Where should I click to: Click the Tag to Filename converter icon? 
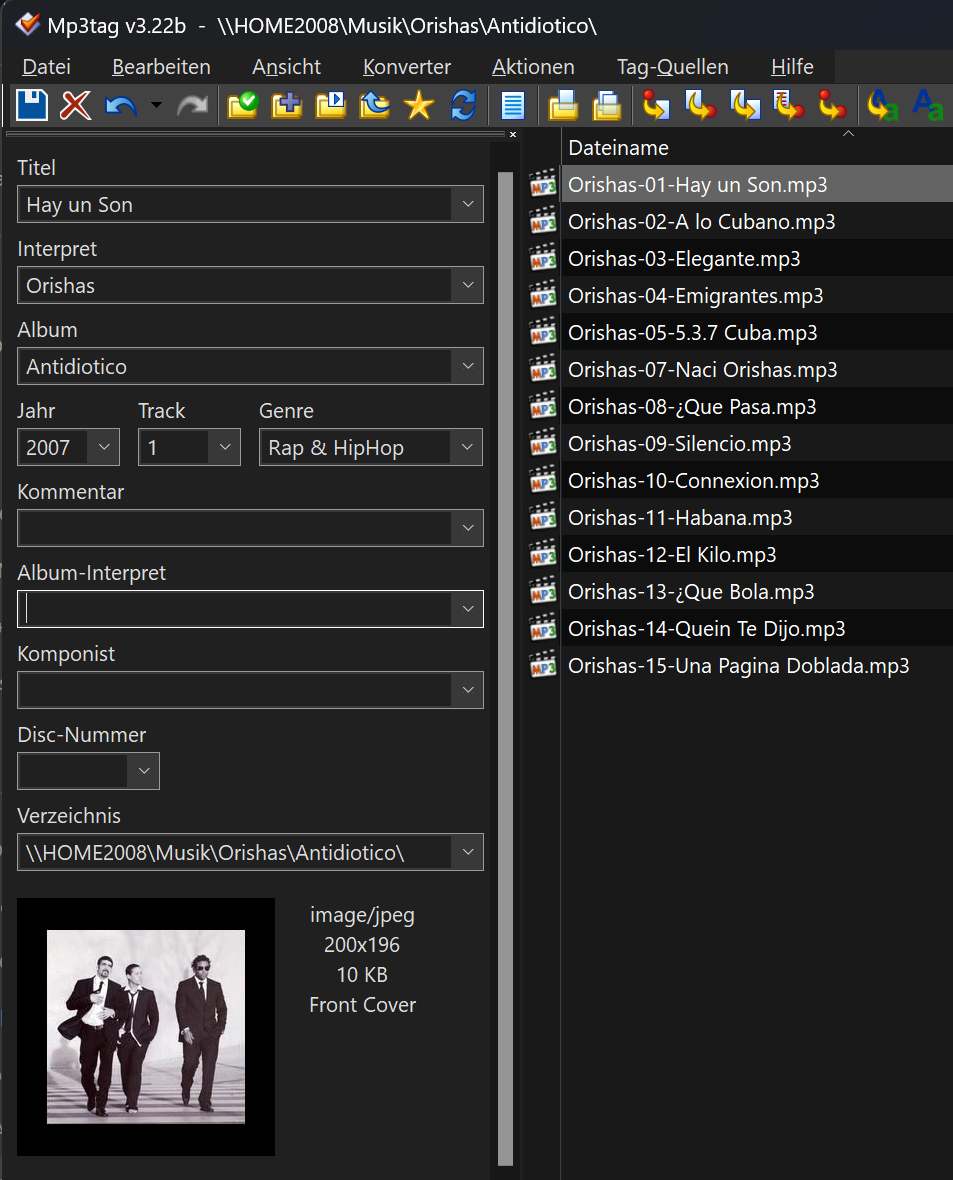(x=656, y=105)
